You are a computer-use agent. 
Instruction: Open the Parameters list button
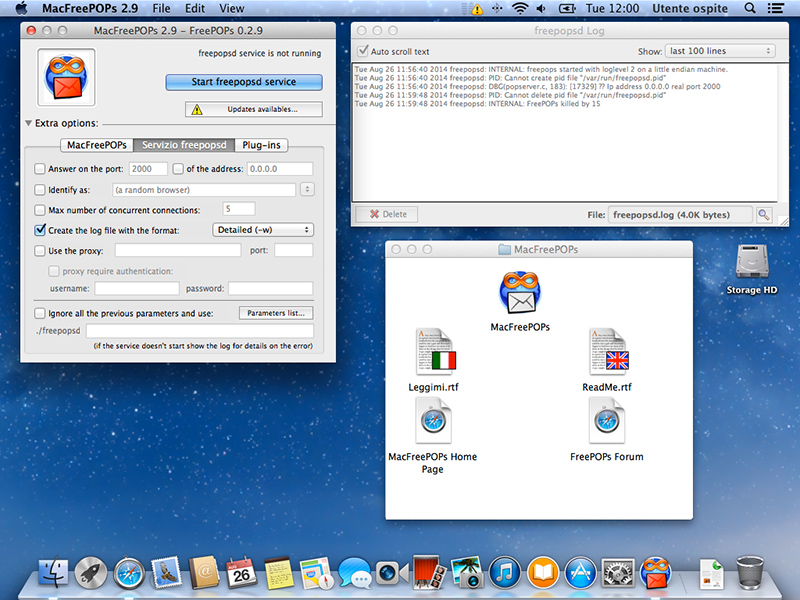click(276, 313)
